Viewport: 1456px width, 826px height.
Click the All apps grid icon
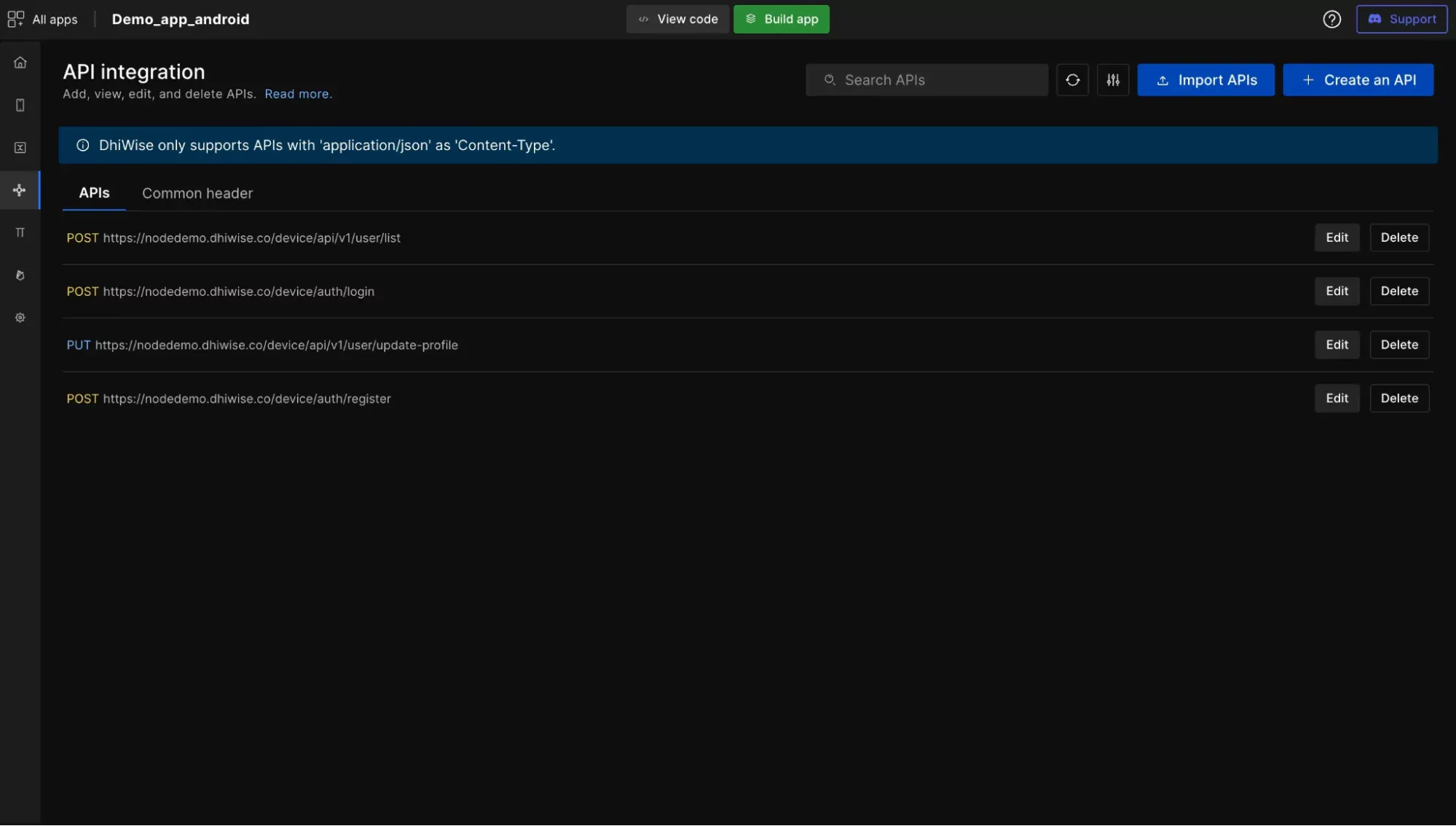15,19
